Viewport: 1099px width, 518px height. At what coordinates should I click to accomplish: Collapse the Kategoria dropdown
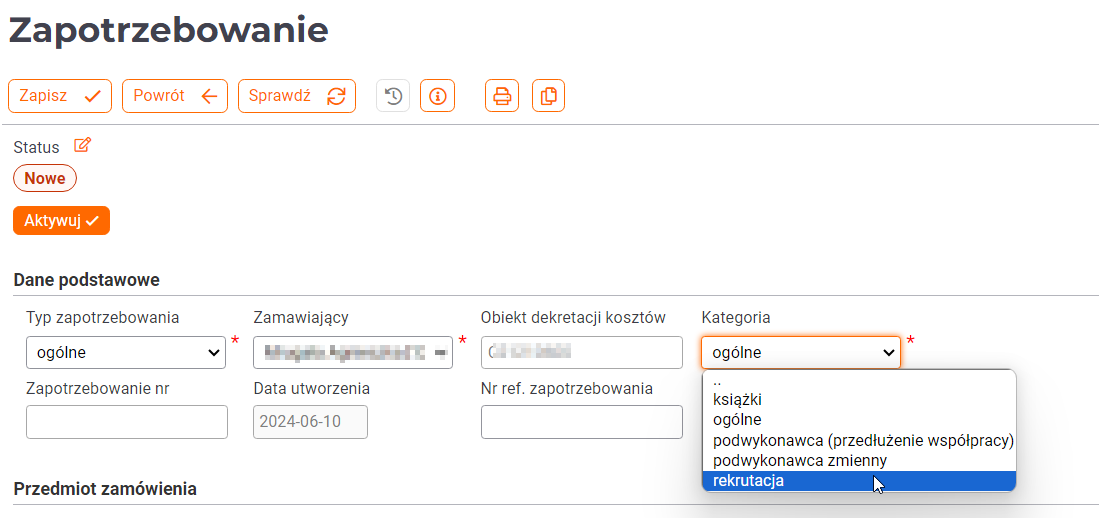coord(801,353)
